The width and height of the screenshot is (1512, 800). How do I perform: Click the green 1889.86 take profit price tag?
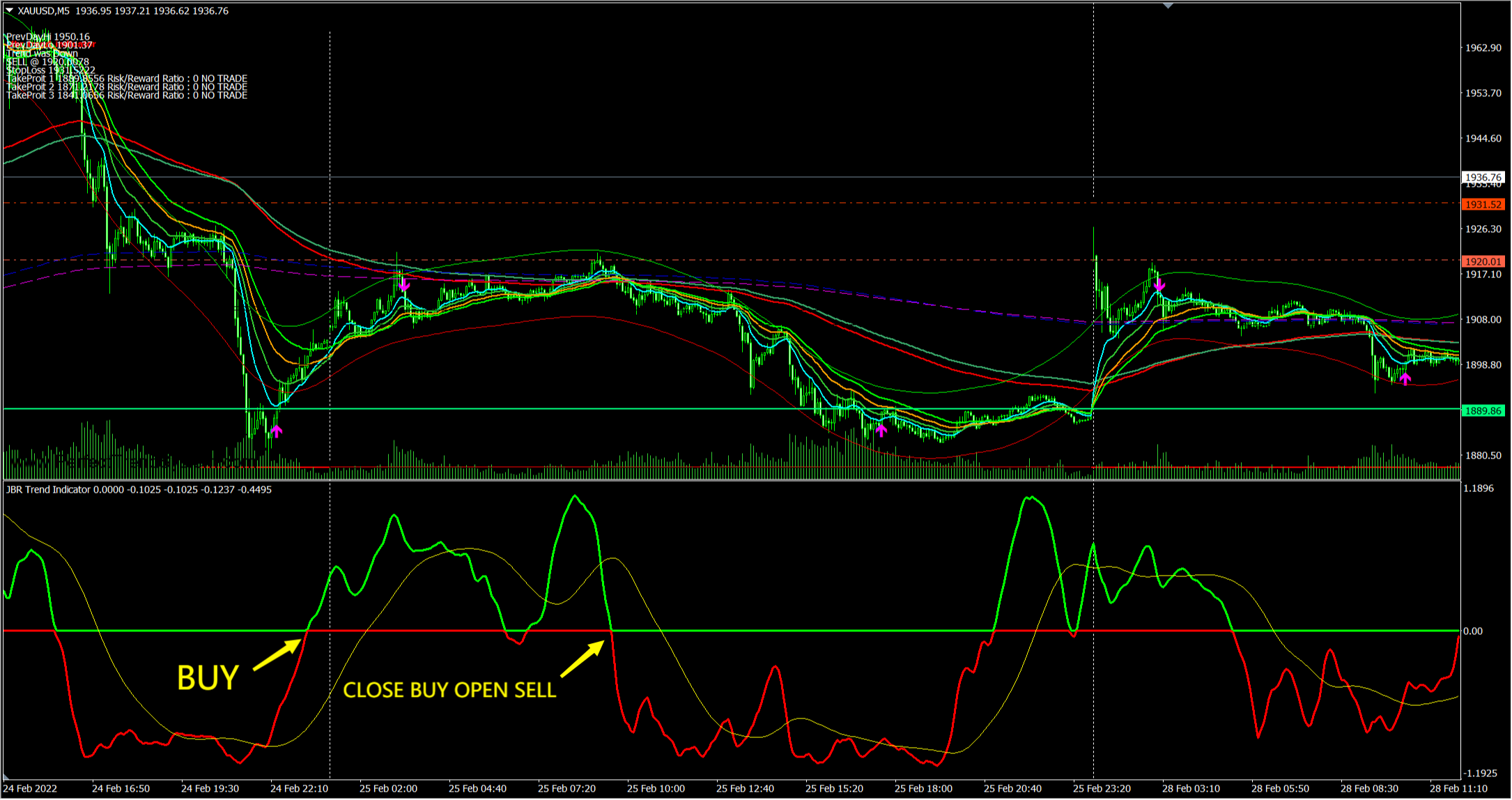click(x=1483, y=410)
